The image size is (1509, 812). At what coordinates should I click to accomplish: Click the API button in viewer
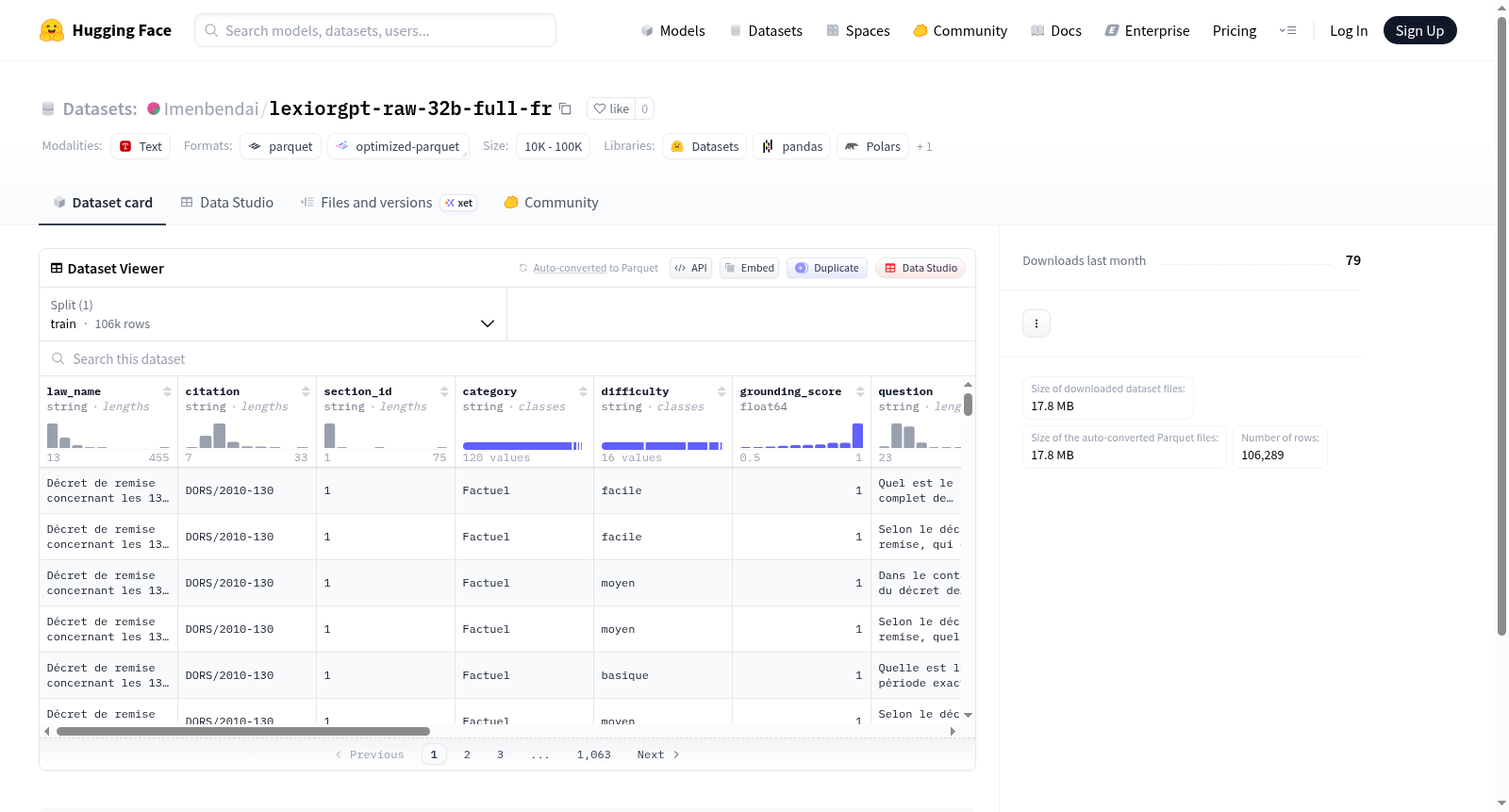(690, 268)
